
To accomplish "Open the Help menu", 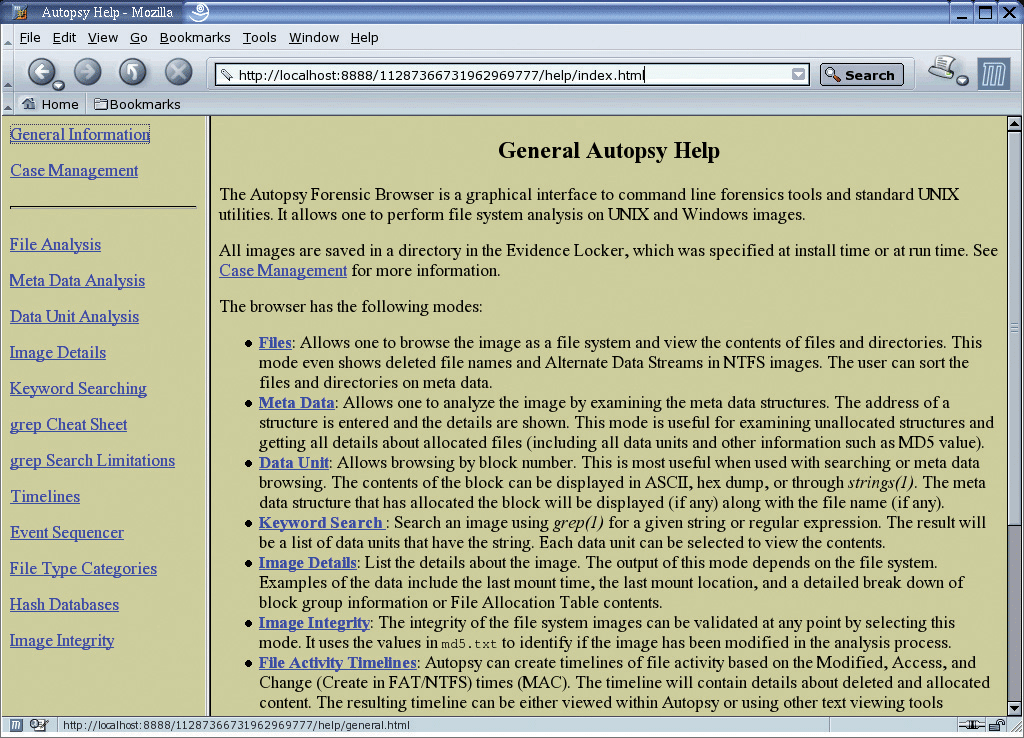I will 364,38.
